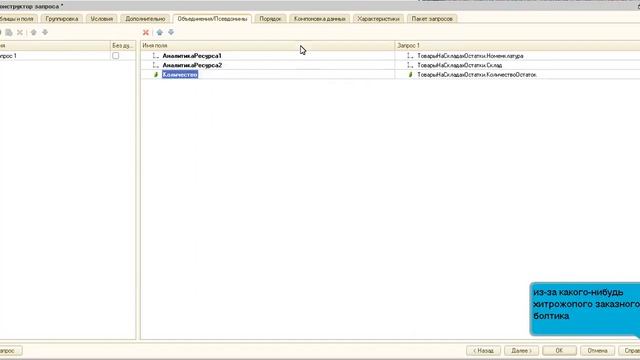Move the query down in the left toolbar
Screen dimensions: 640x360
click(45, 32)
